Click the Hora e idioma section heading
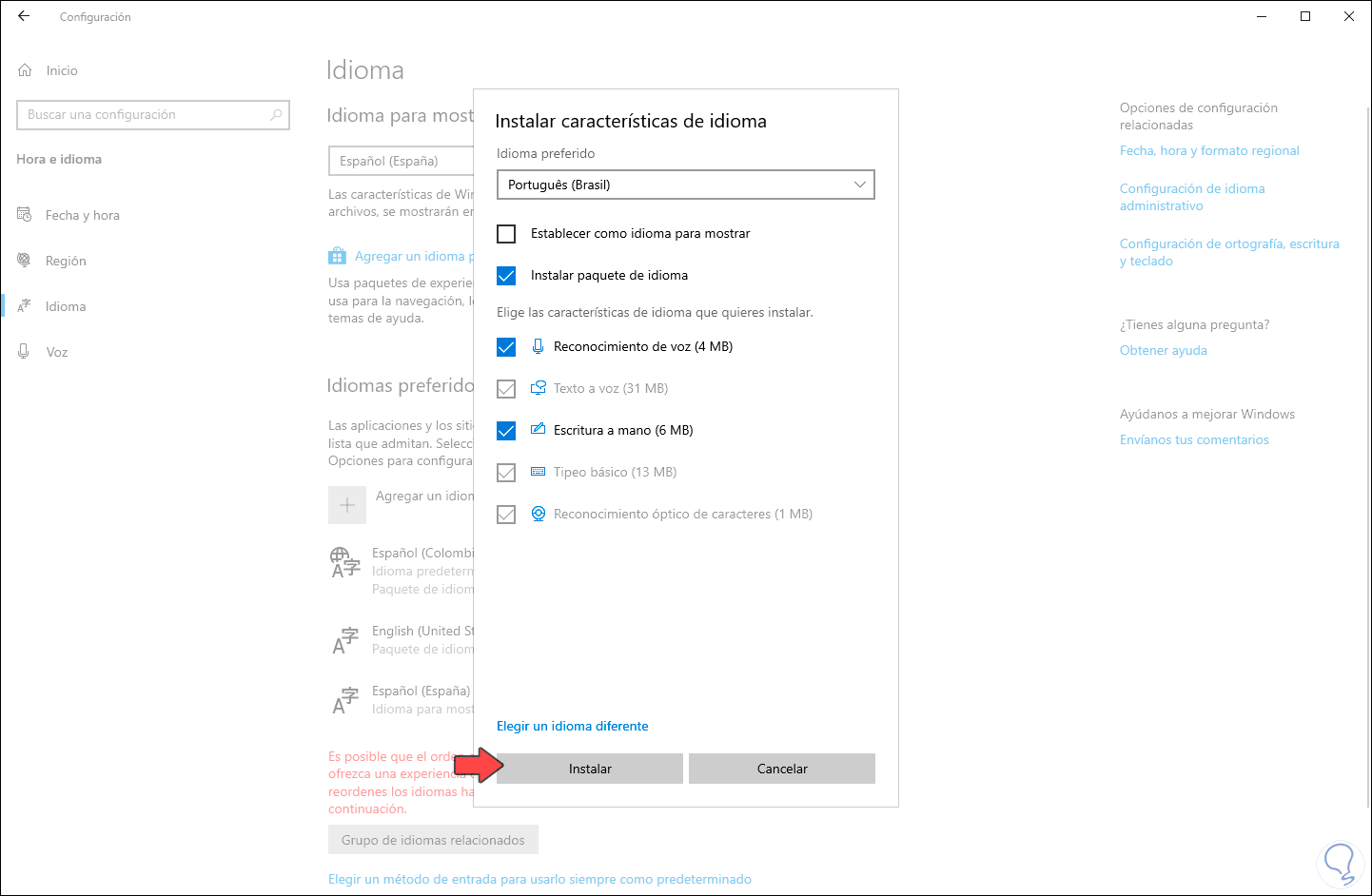 59,159
